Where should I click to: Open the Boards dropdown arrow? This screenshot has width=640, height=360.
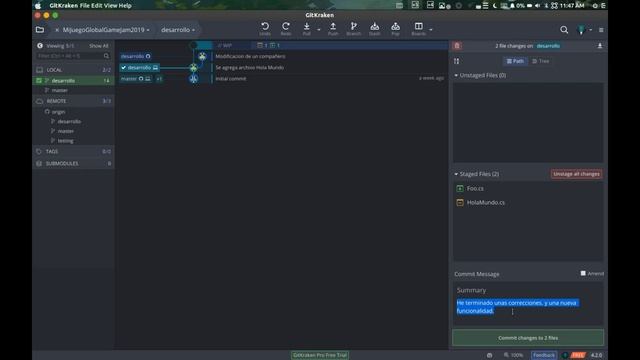click(x=431, y=30)
